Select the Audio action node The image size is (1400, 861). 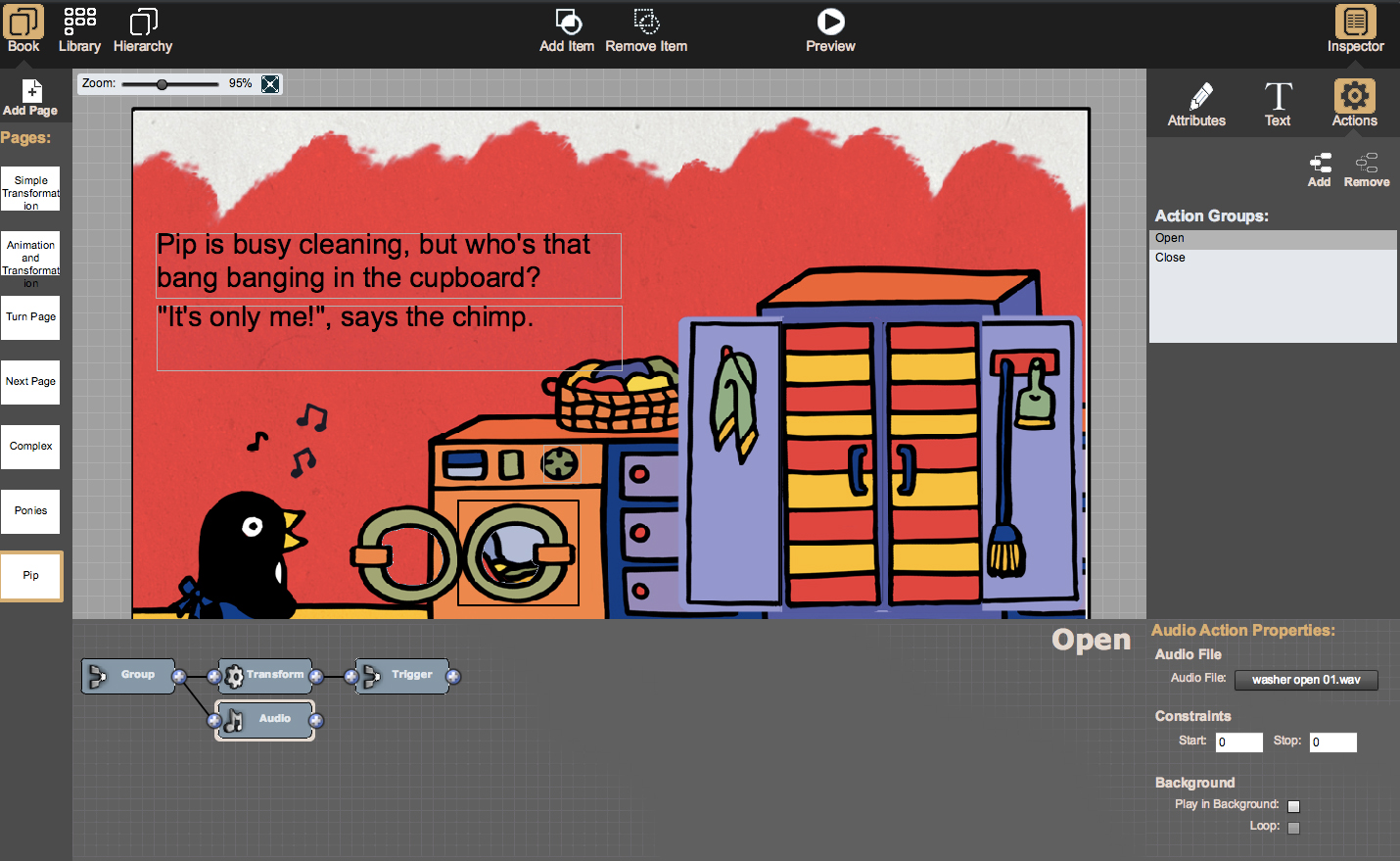265,720
